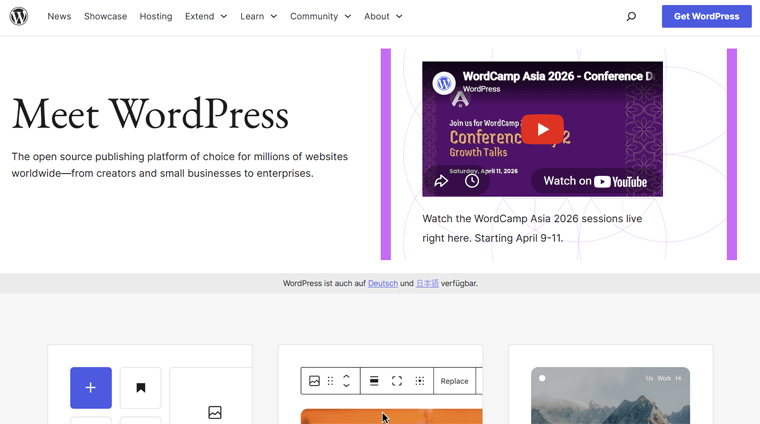This screenshot has height=424, width=760.
Task: Click the Replace button in block toolbar
Action: (454, 381)
